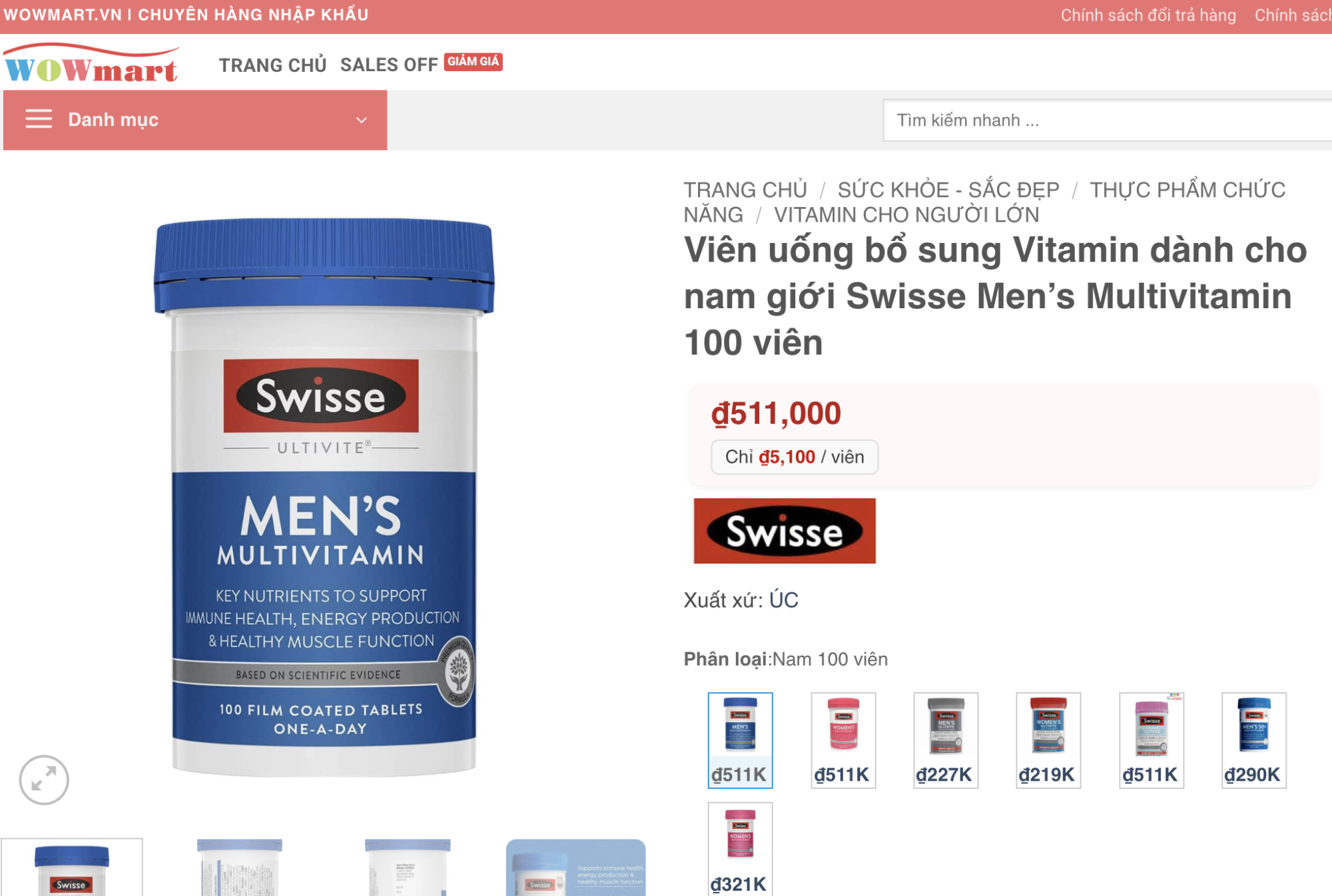Expand the product image zoom icon
This screenshot has height=896, width=1332.
coord(44,780)
